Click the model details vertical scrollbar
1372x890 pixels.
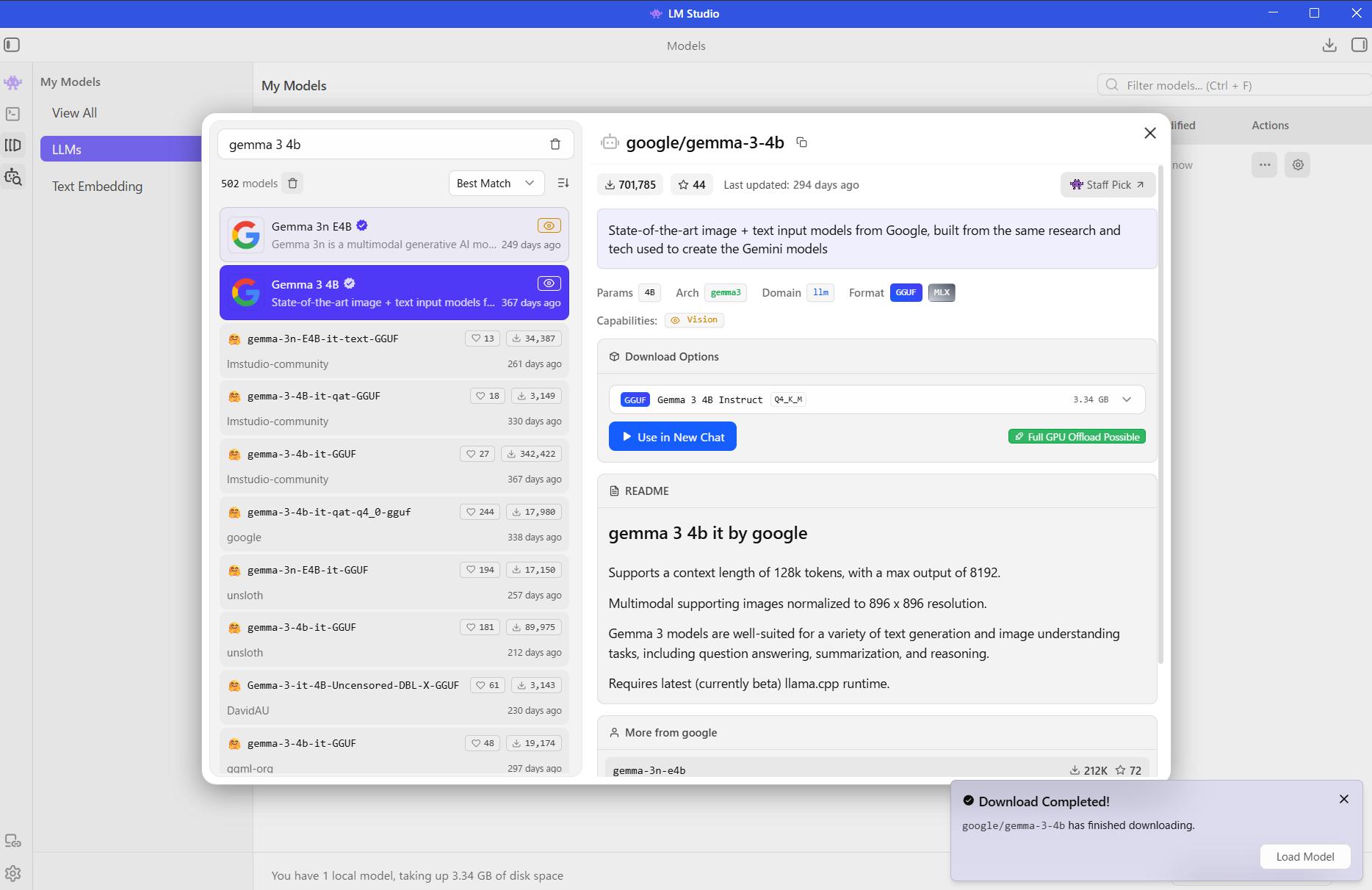[1160, 411]
